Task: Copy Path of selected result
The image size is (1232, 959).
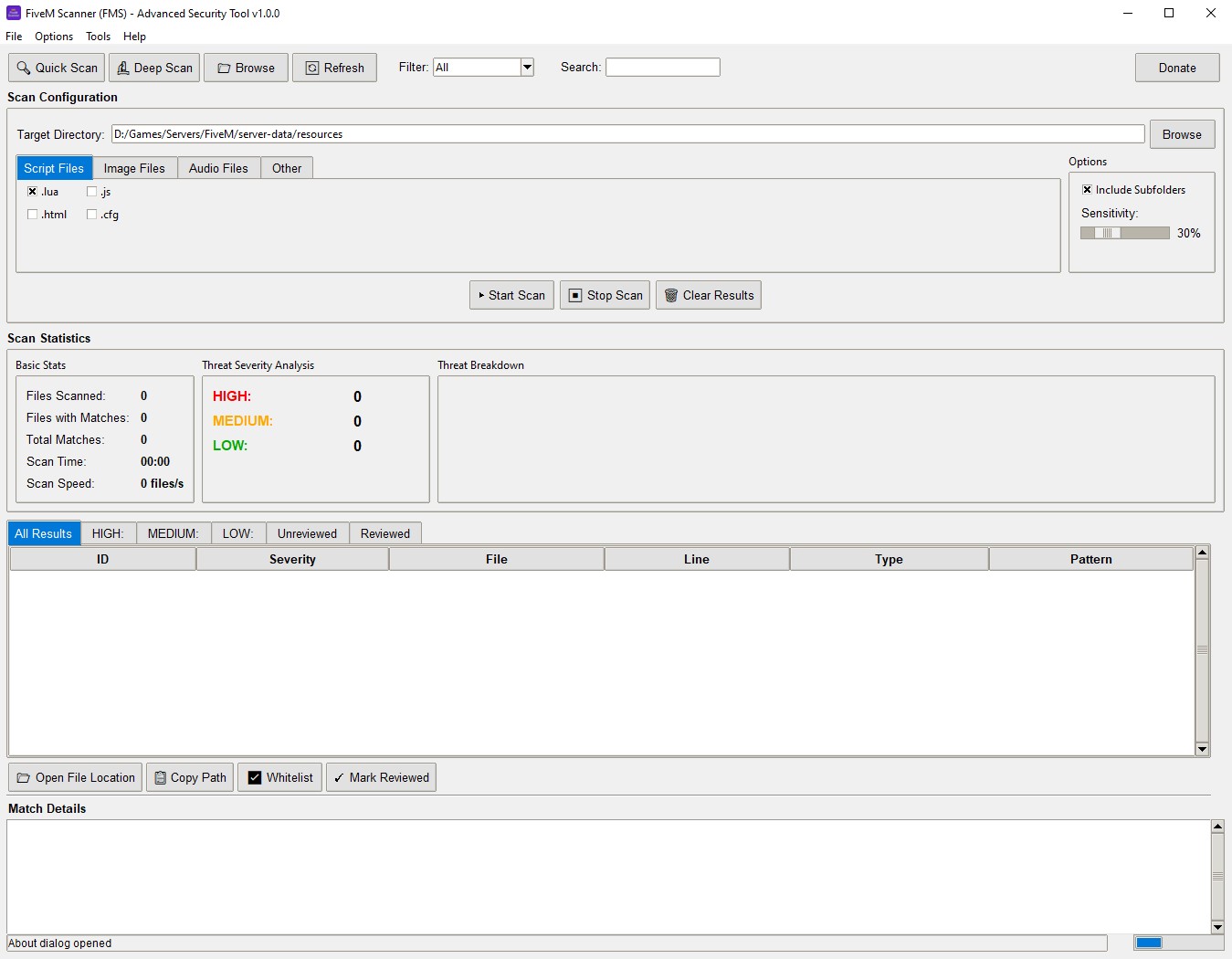Action: [190, 777]
